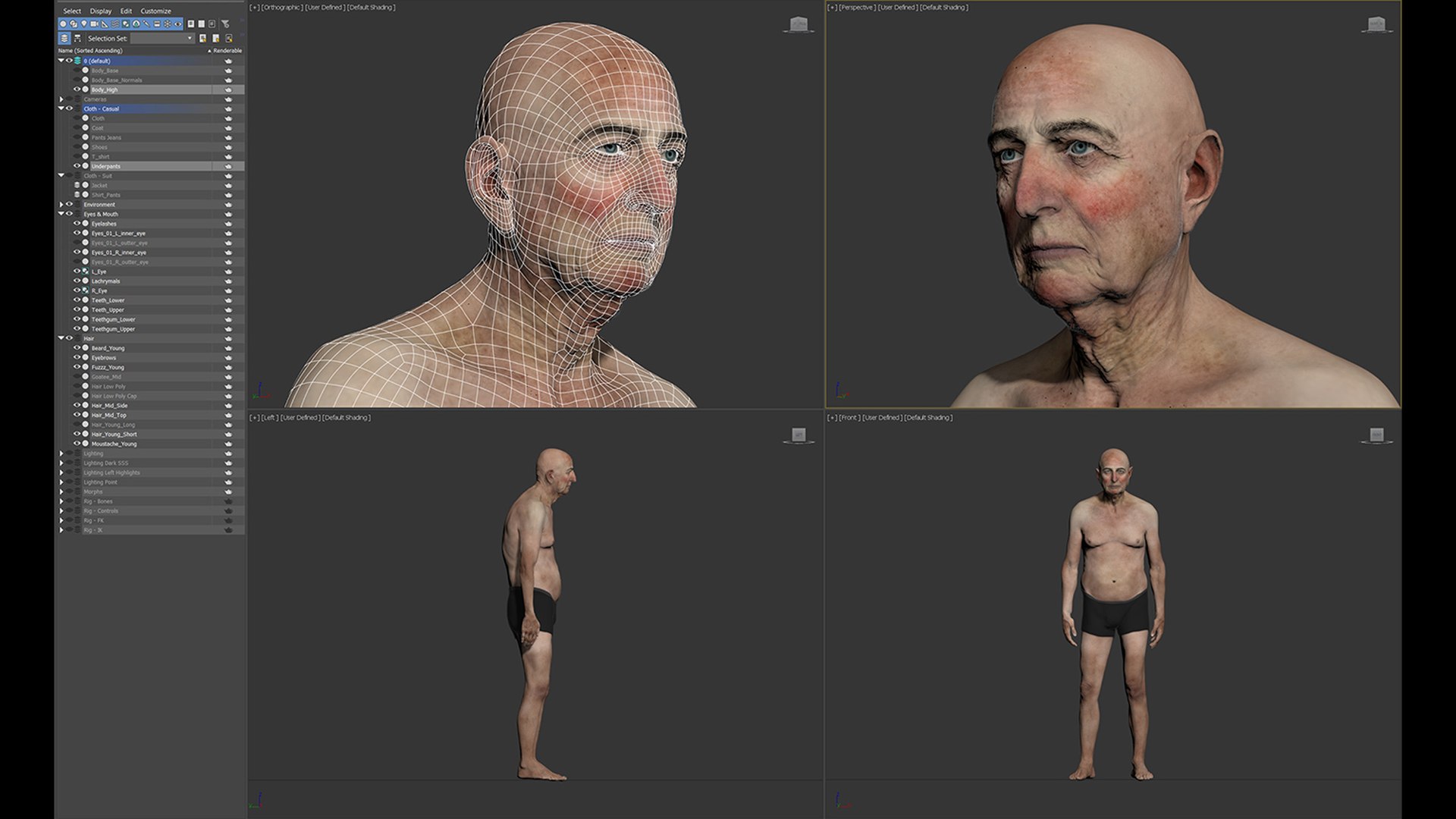Click the [Left] viewport label
The height and width of the screenshot is (819, 1456).
pos(268,418)
